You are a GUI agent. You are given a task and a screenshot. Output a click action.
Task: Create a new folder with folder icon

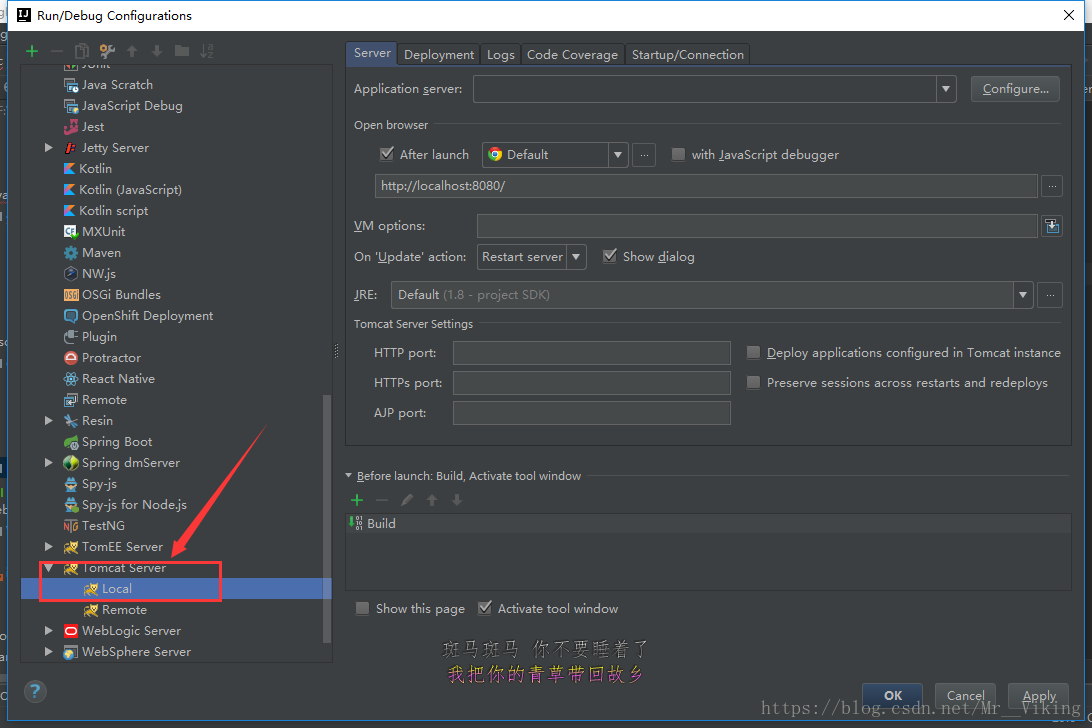tap(182, 51)
